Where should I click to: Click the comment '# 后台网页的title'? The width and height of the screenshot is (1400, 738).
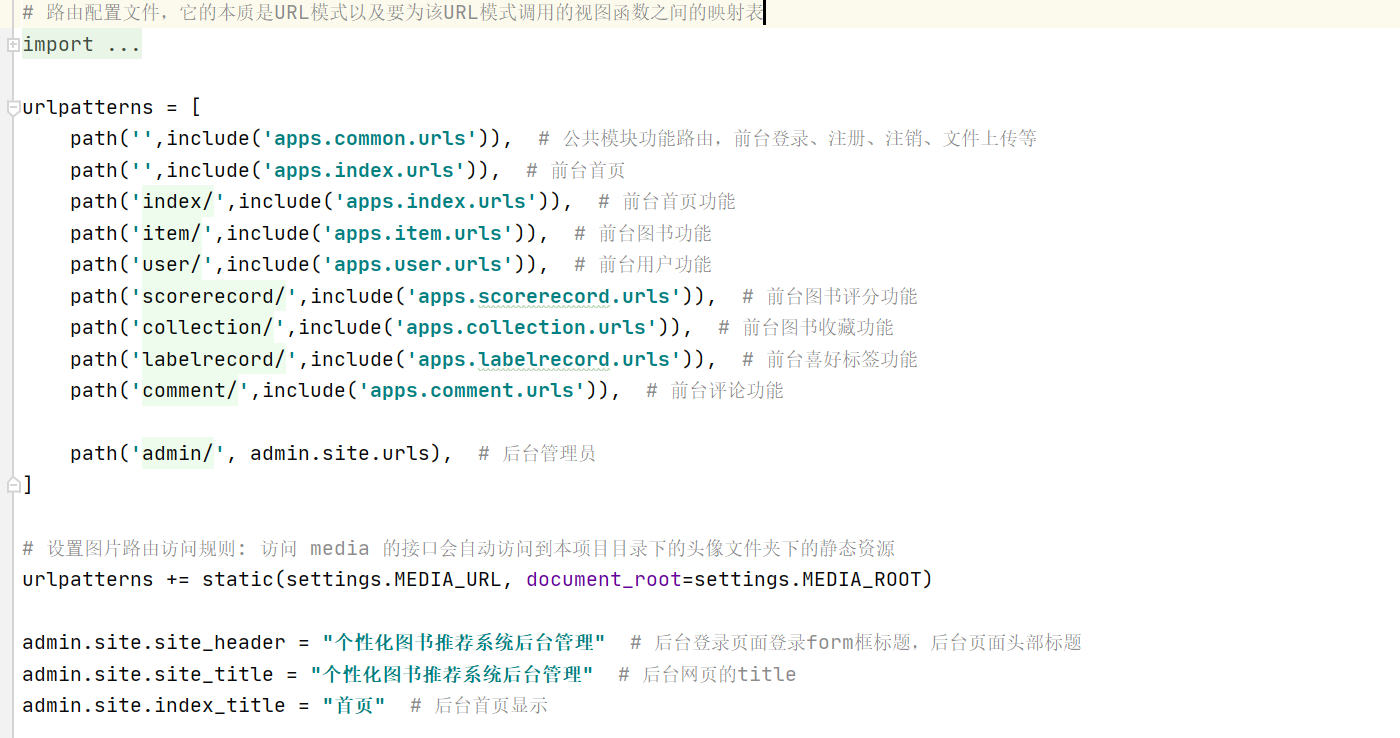click(x=707, y=675)
